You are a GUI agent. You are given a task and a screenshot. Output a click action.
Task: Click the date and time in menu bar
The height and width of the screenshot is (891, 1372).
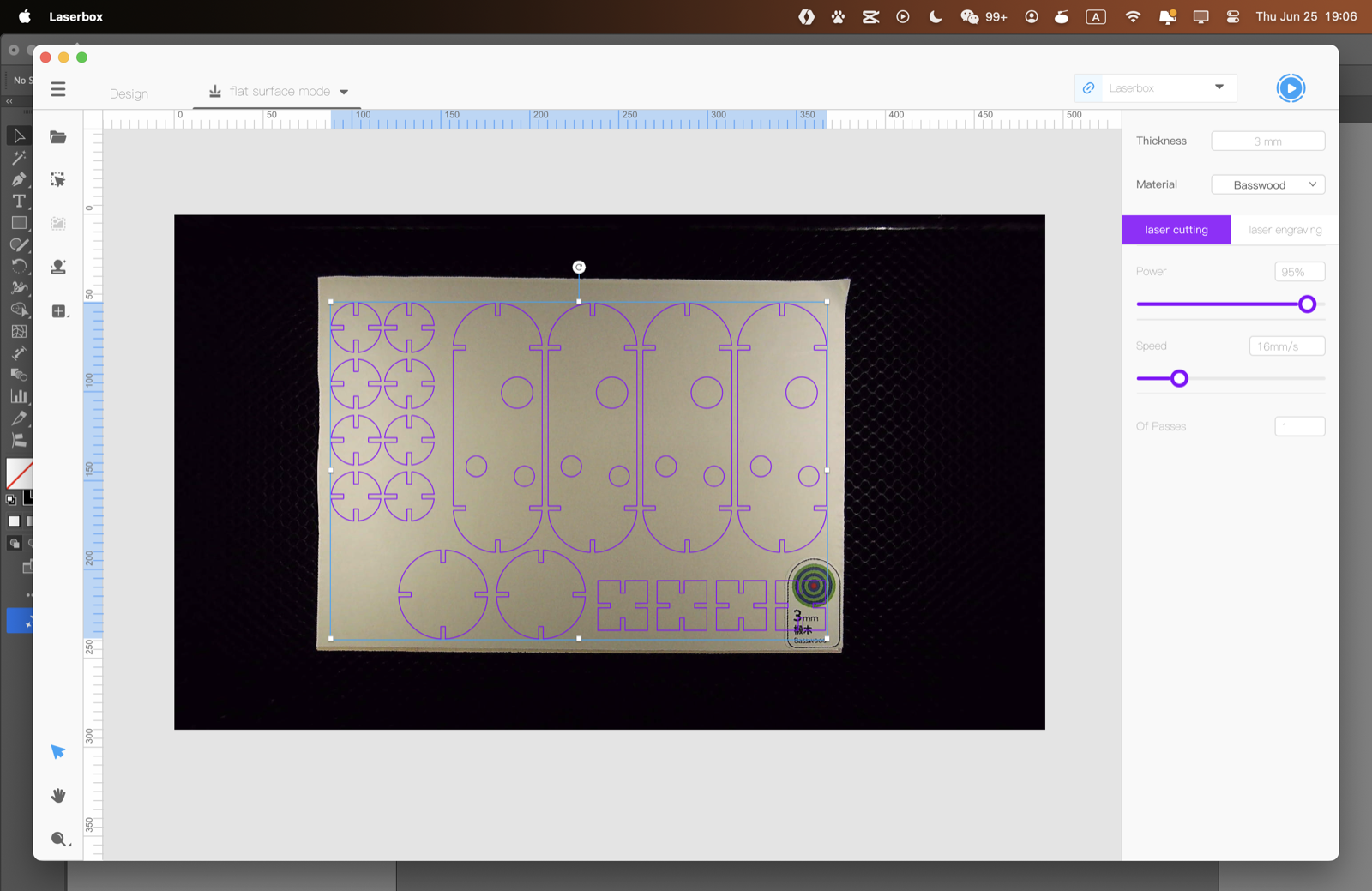1306,16
